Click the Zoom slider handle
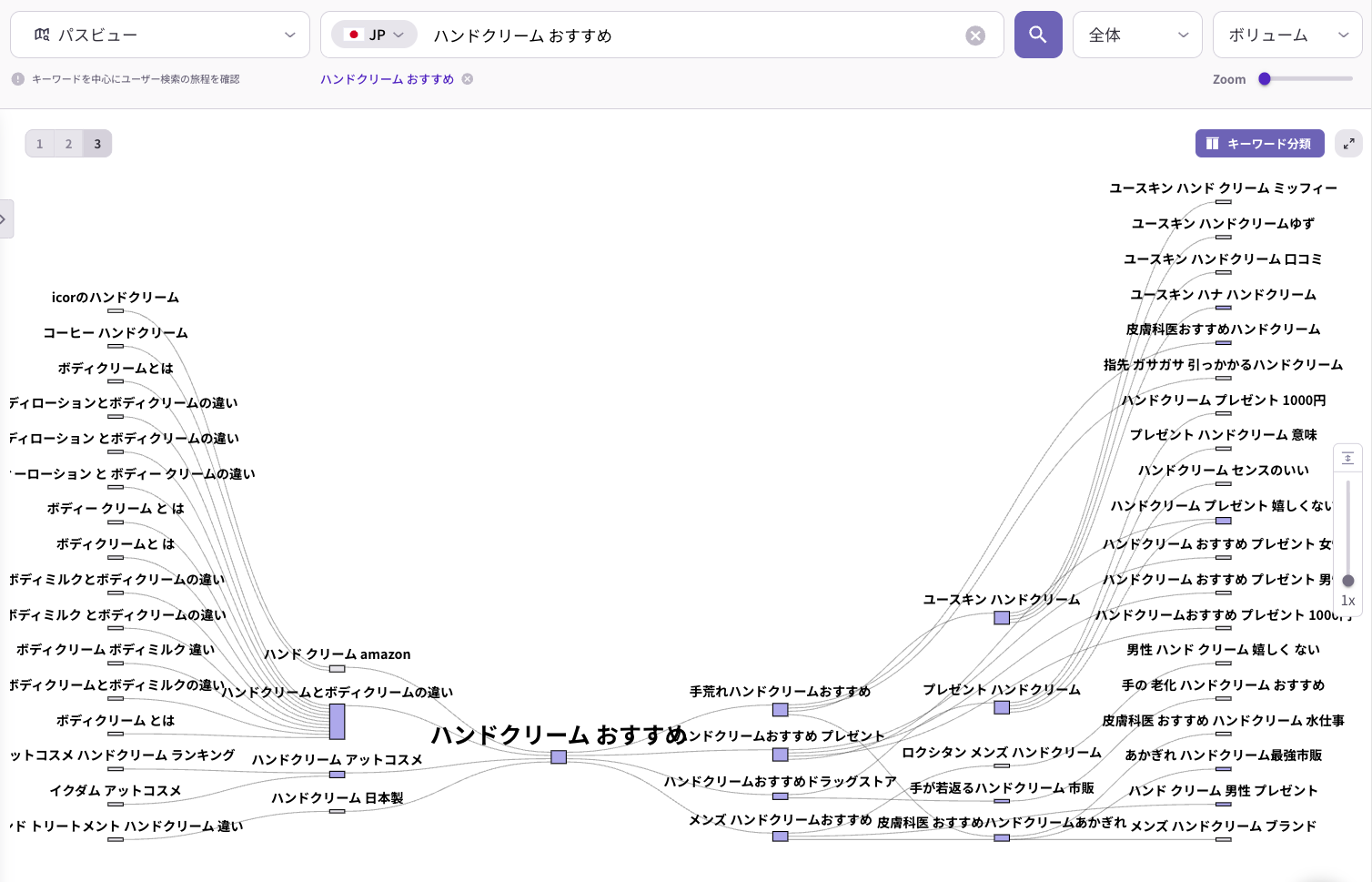The height and width of the screenshot is (882, 1372). coord(1264,79)
